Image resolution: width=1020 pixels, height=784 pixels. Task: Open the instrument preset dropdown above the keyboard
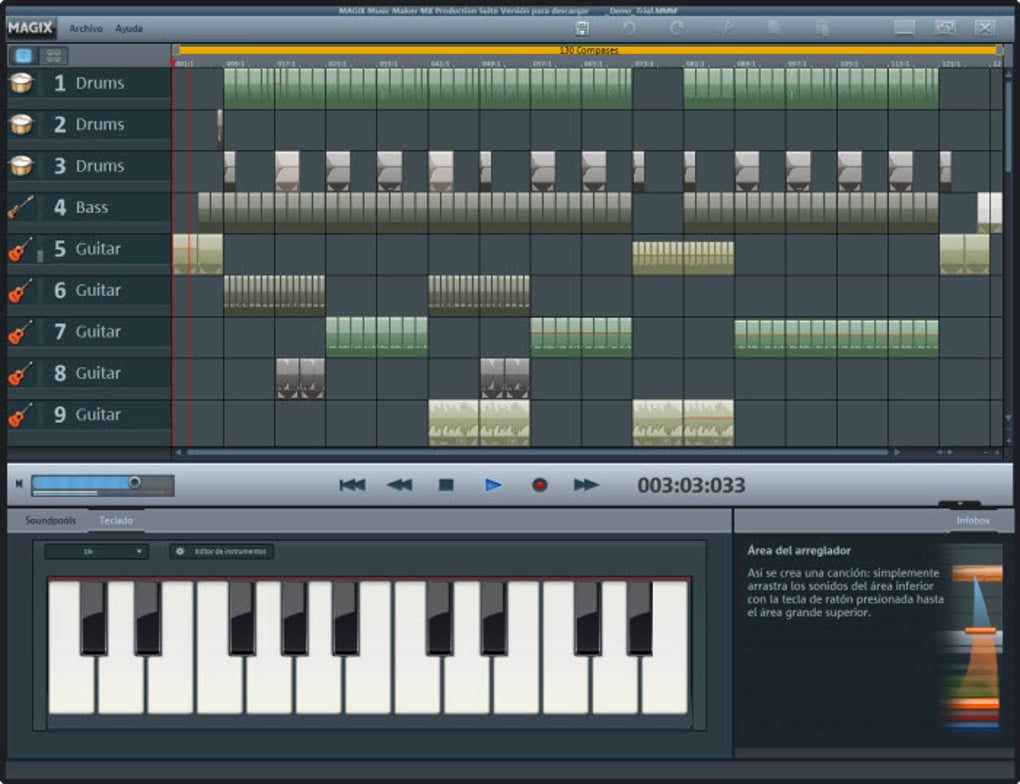(96, 551)
